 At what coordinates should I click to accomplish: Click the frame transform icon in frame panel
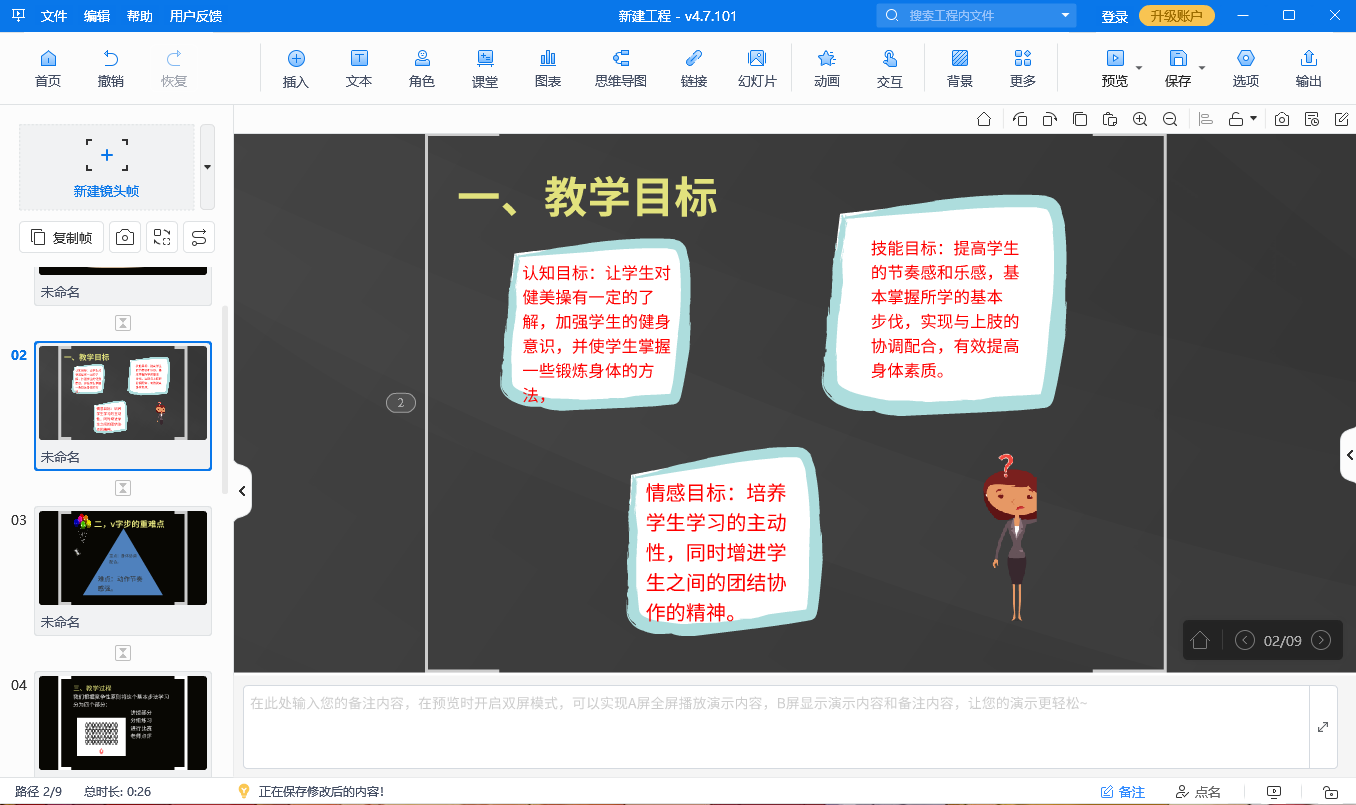(x=162, y=237)
